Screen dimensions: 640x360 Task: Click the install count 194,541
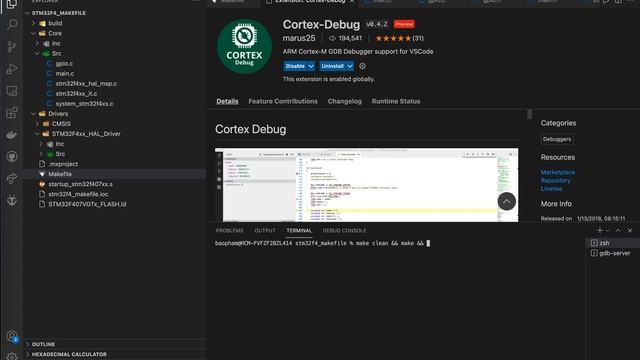(x=345, y=38)
